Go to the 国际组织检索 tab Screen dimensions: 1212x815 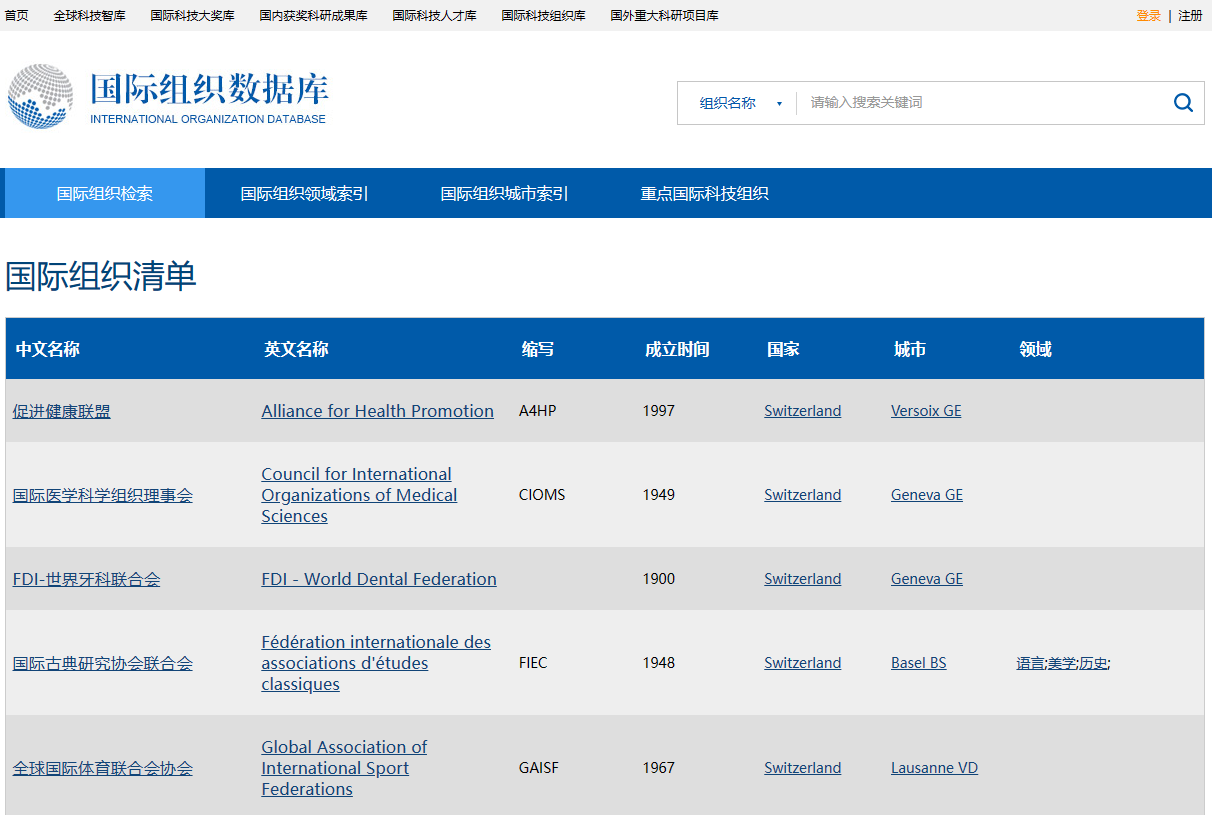click(105, 194)
